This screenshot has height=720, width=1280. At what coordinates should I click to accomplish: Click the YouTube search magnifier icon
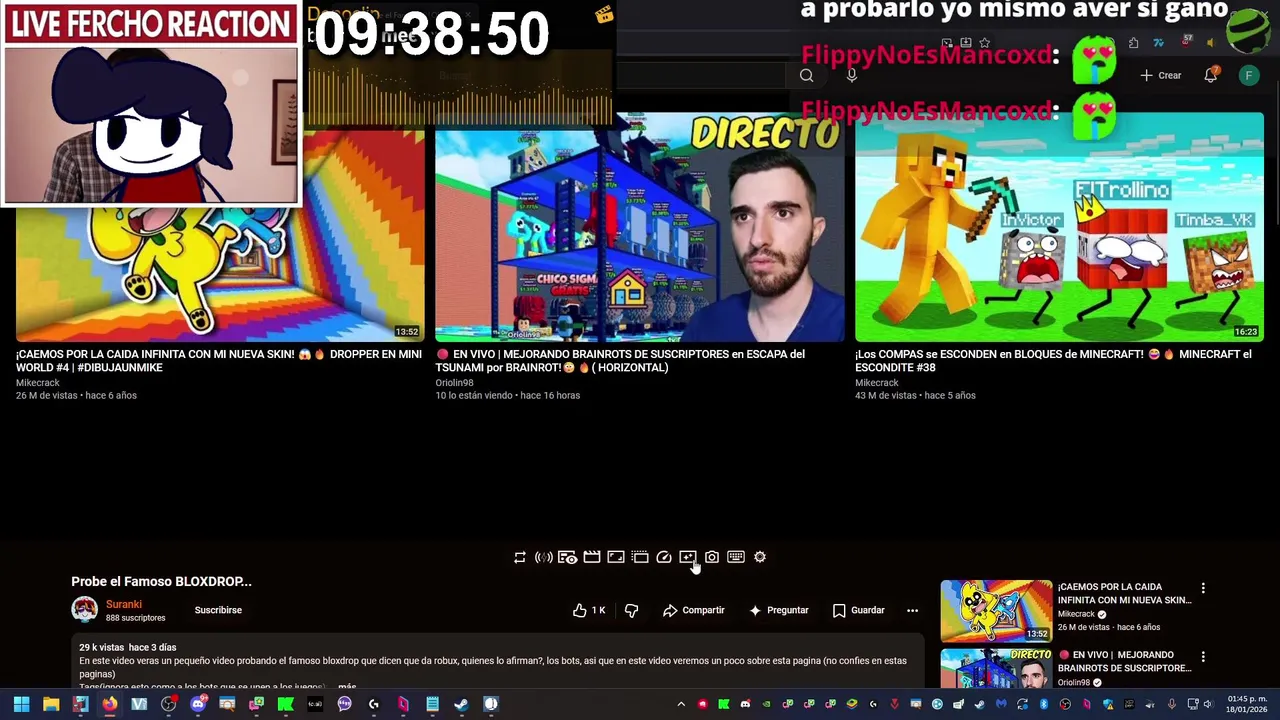click(806, 75)
